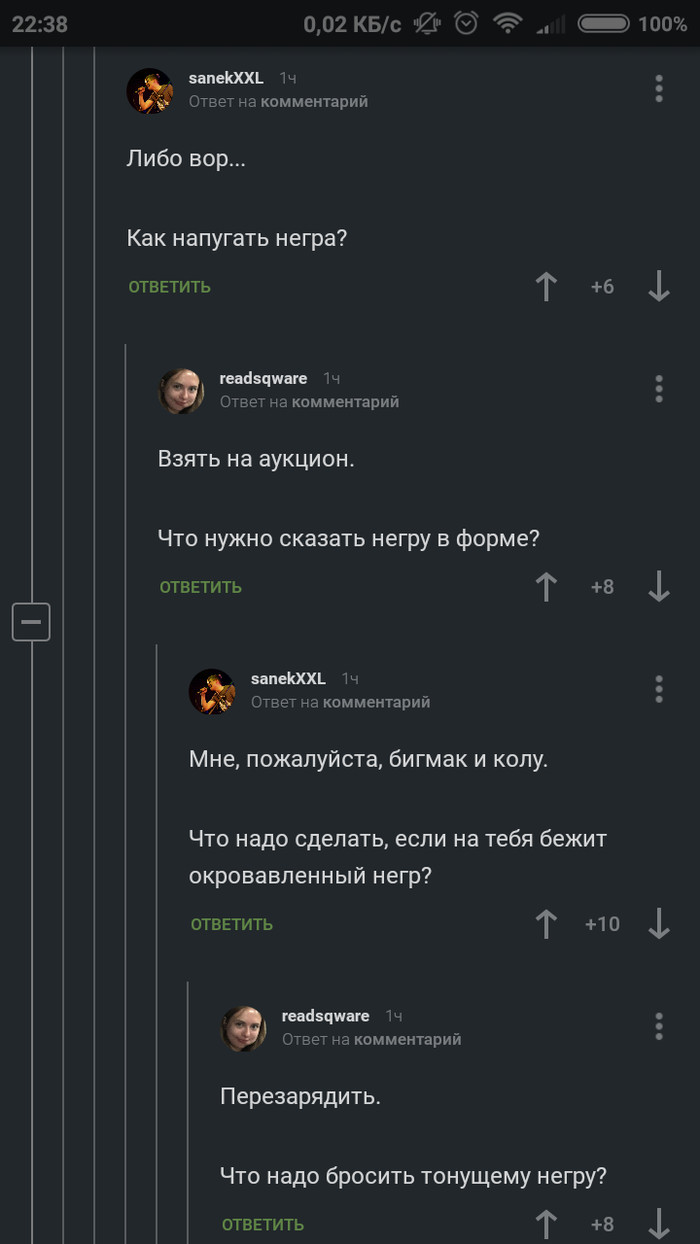This screenshot has width=700, height=1244.
Task: Open options menu for "Взять на аукцион" comment
Action: [659, 389]
